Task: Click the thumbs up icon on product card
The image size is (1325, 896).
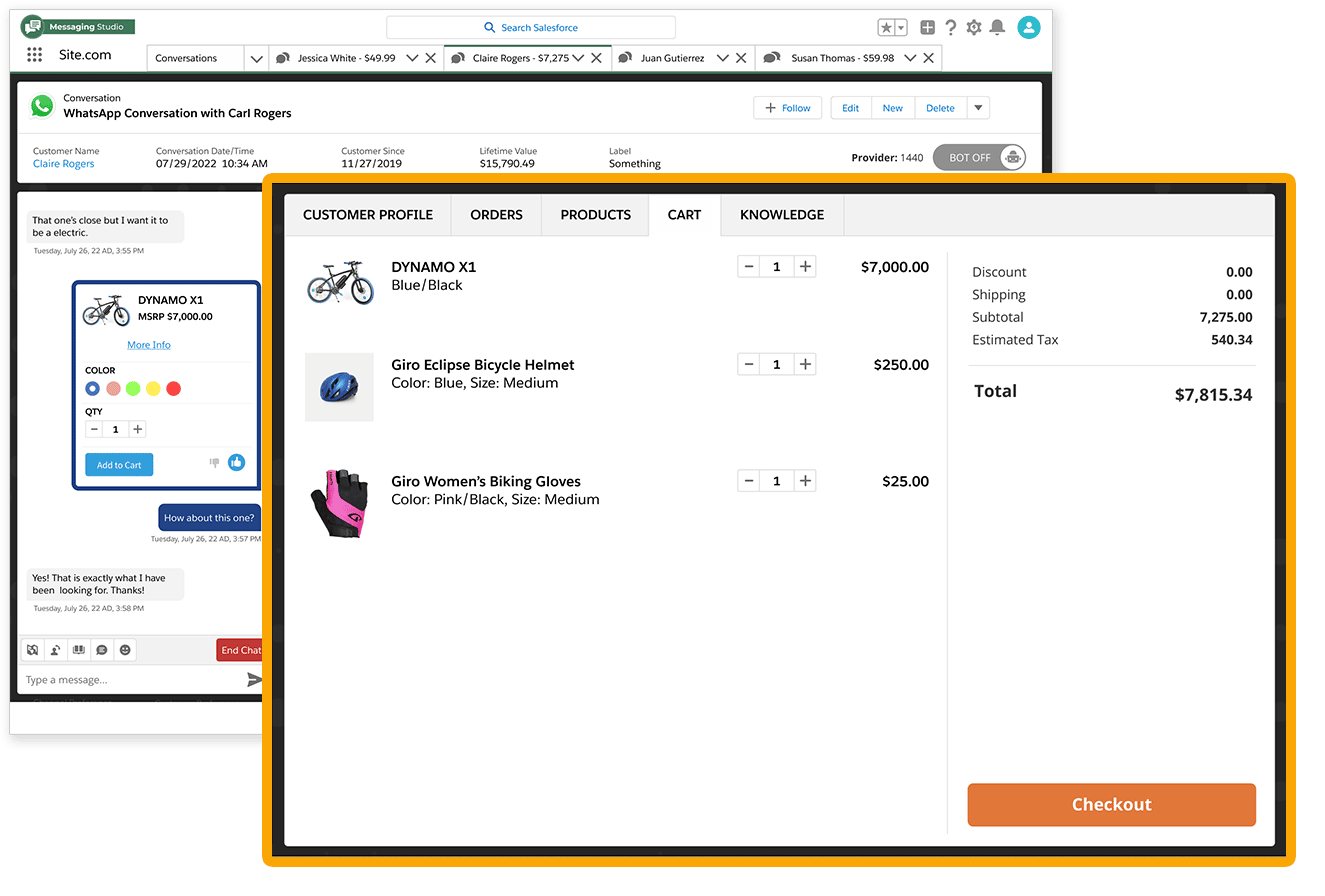Action: point(236,463)
